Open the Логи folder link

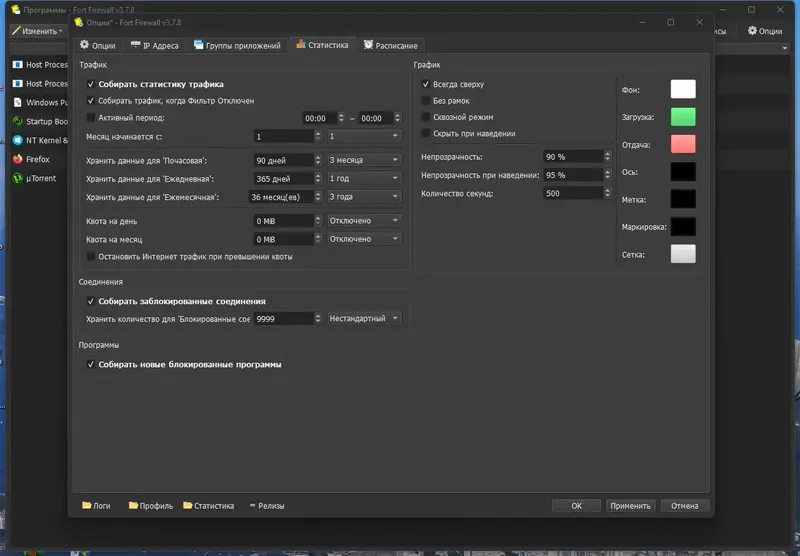pyautogui.click(x=96, y=506)
